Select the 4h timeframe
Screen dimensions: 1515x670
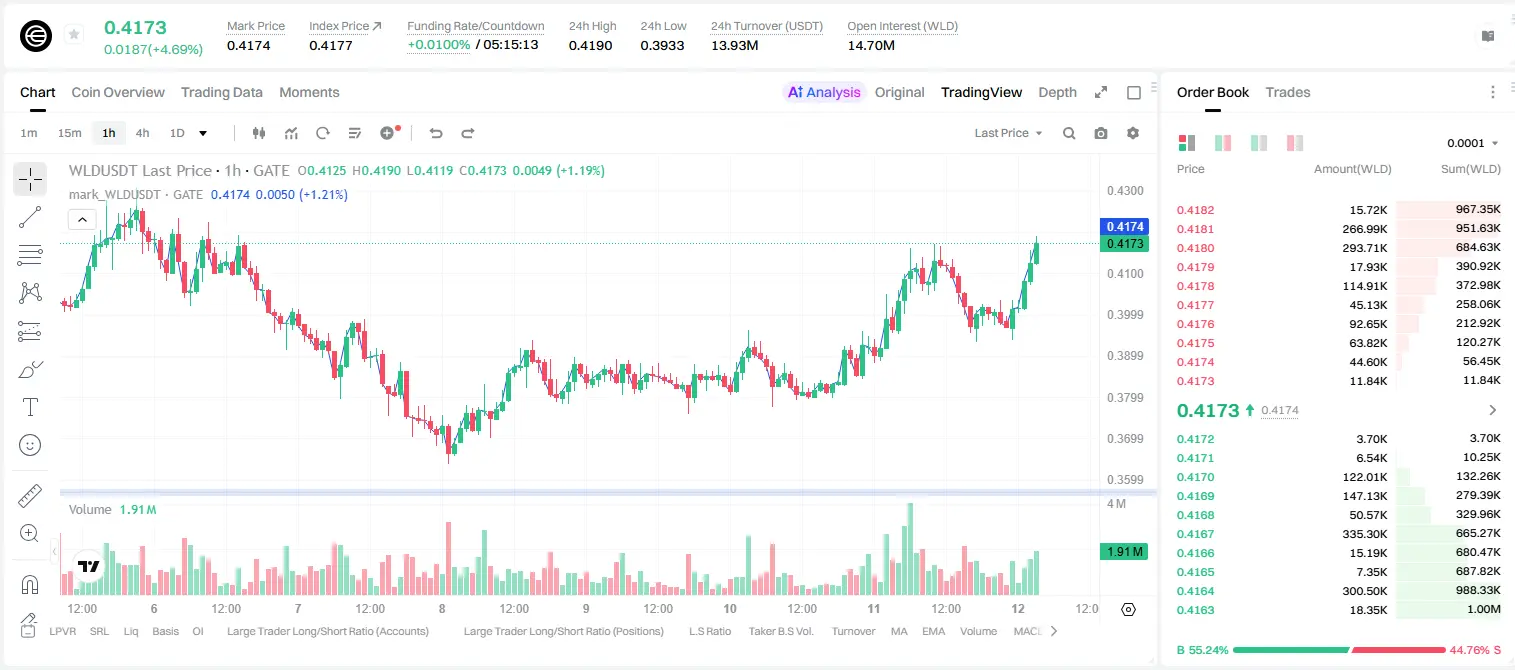(x=142, y=133)
